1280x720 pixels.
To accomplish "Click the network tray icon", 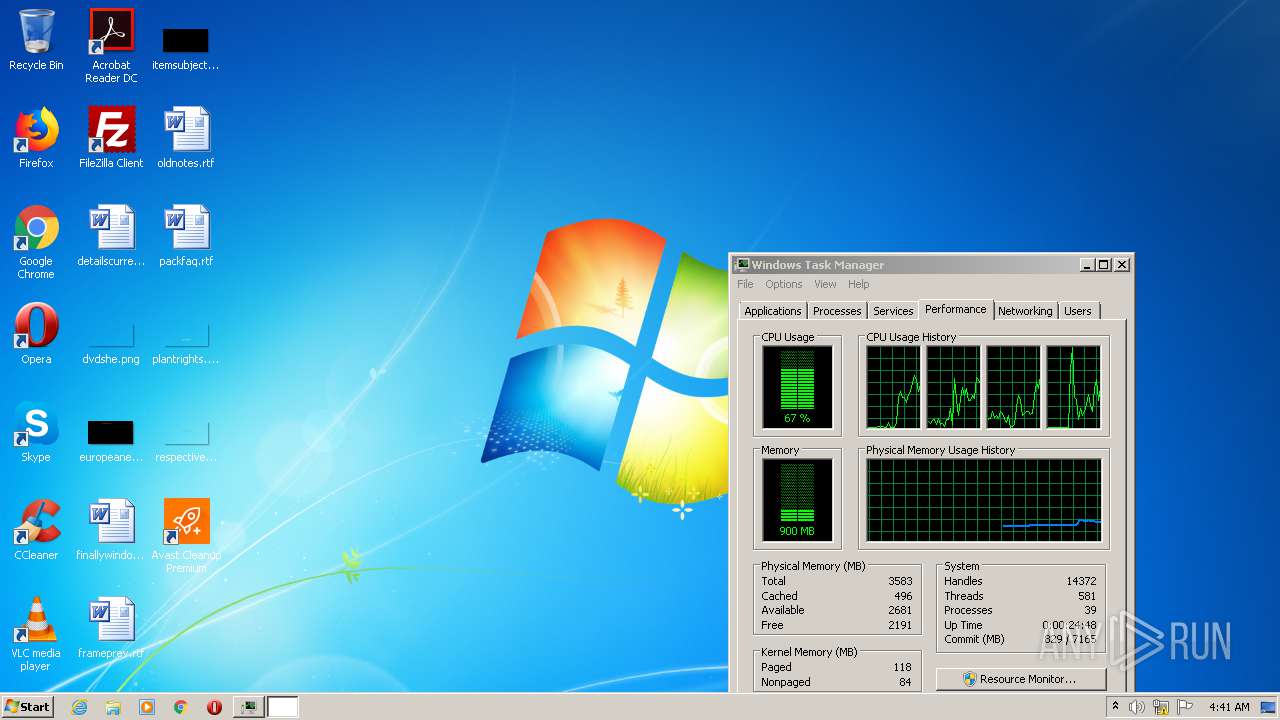I will [x=1161, y=707].
